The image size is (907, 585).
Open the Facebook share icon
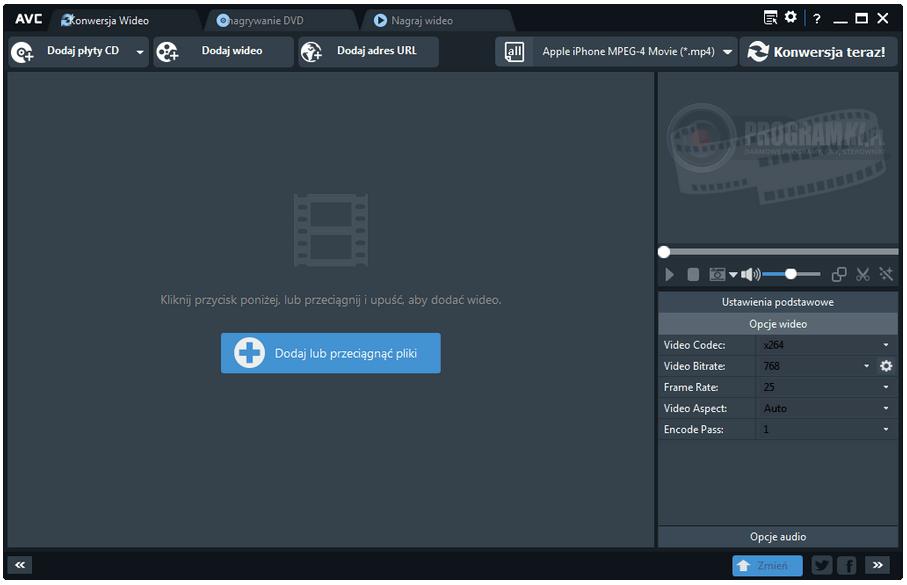pyautogui.click(x=847, y=565)
